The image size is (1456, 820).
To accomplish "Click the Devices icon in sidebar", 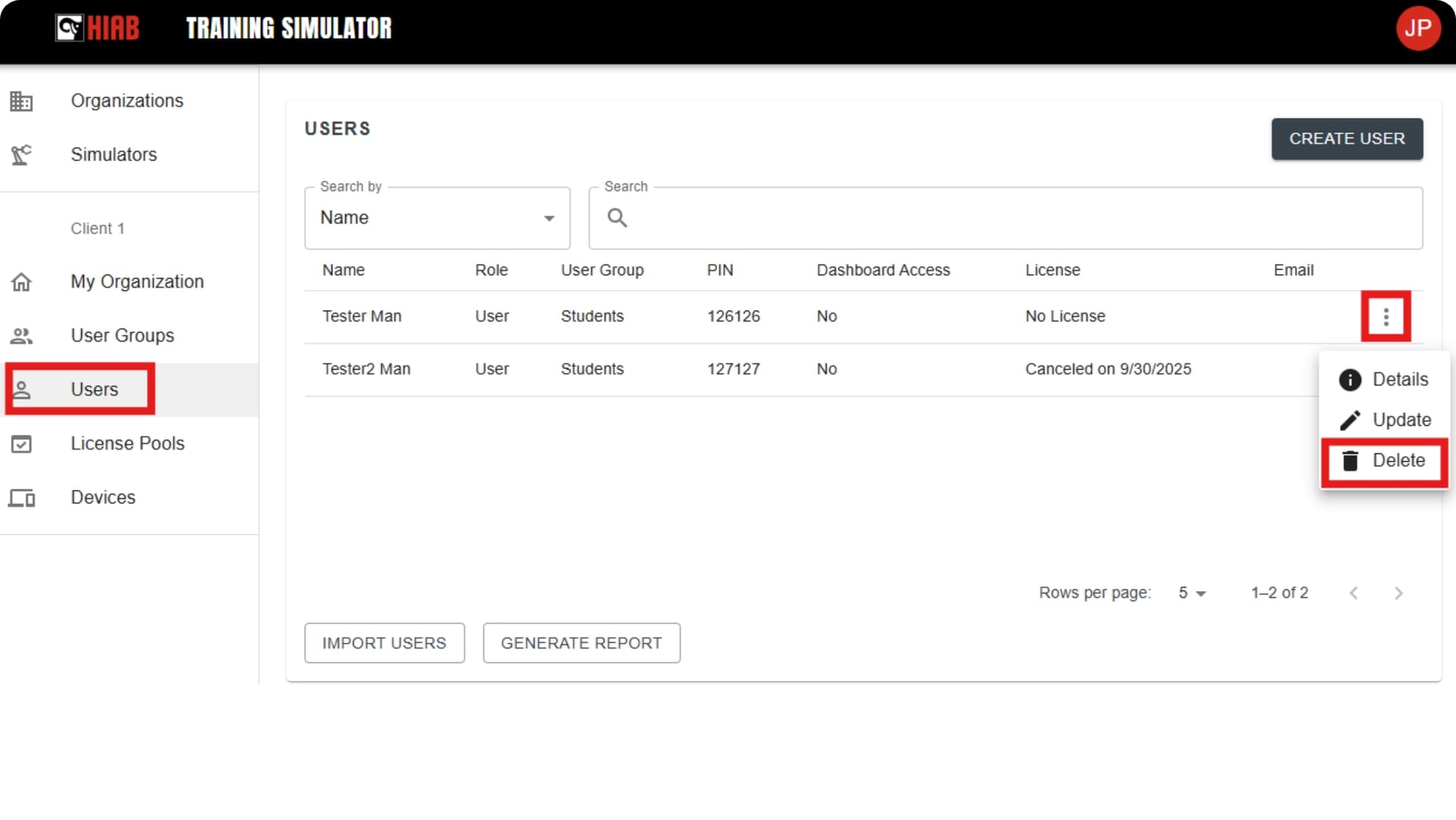I will [x=21, y=498].
